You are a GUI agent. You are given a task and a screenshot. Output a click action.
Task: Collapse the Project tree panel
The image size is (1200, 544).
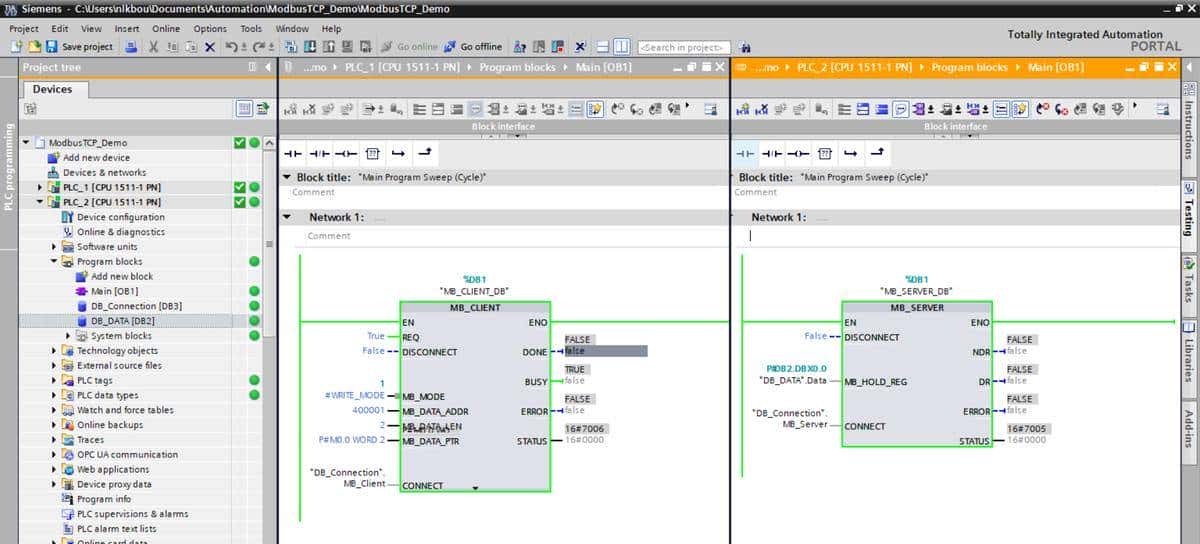(267, 67)
